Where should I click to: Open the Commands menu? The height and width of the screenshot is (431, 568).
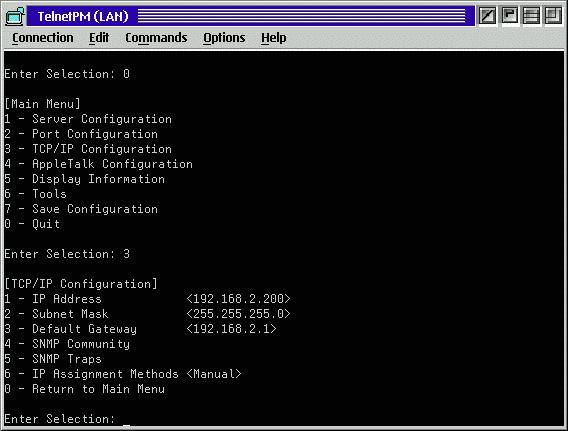(x=156, y=38)
